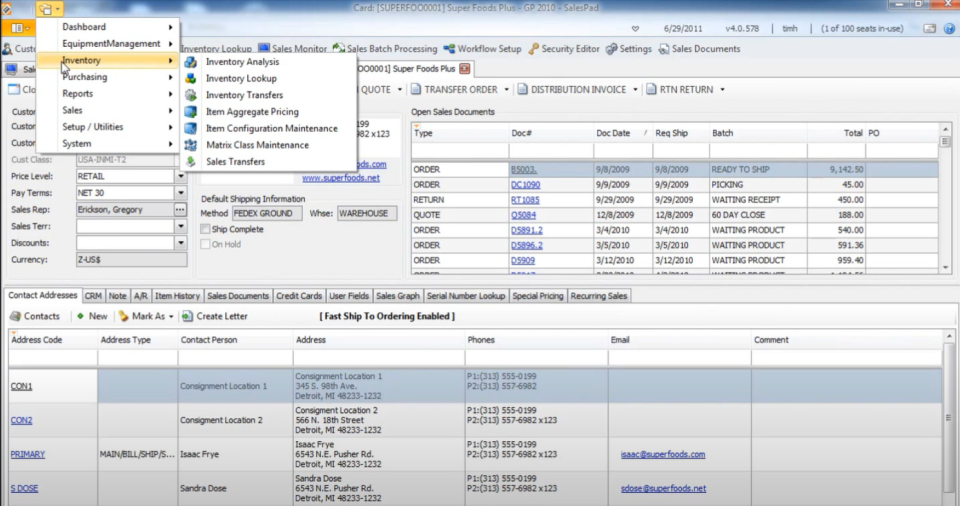
Task: Click Create Letter
Action: (x=215, y=316)
